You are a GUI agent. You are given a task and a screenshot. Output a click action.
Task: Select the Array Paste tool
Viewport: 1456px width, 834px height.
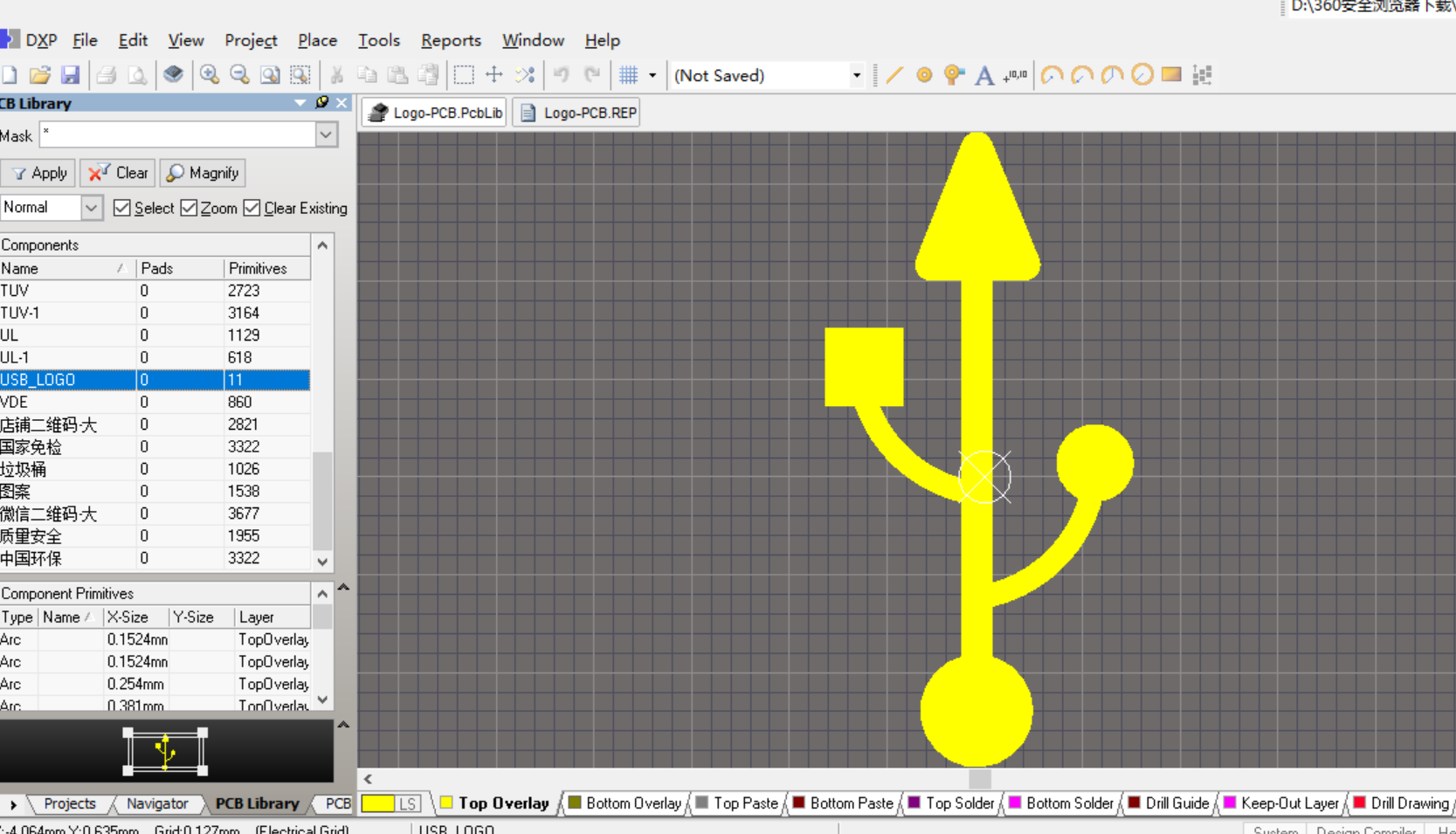[x=1202, y=75]
